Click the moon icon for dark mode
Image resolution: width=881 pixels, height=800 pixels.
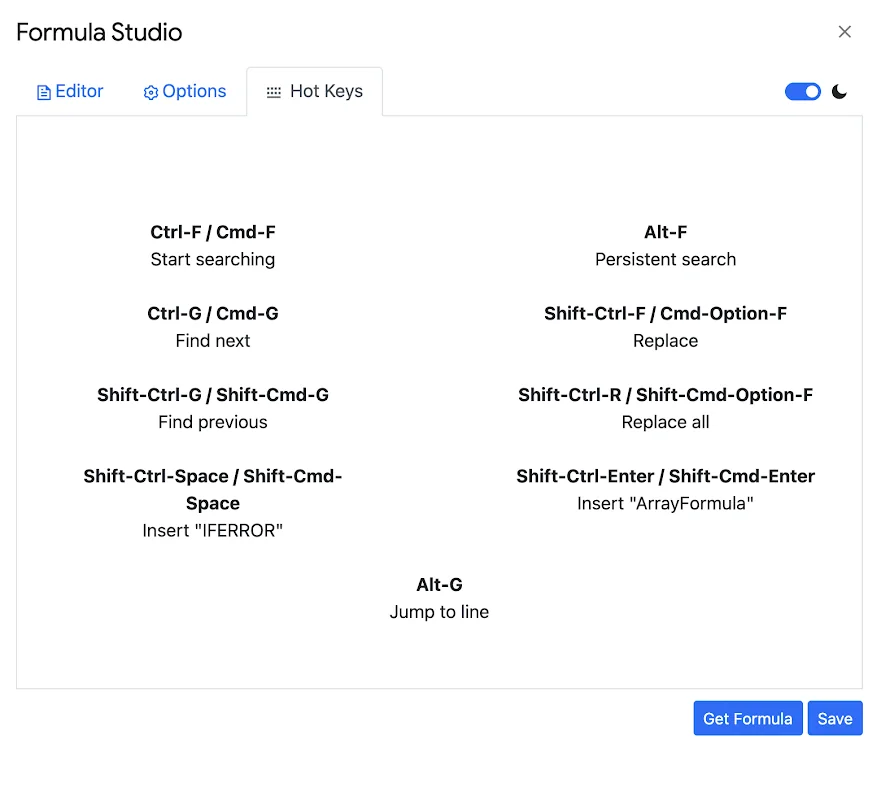pyautogui.click(x=839, y=91)
